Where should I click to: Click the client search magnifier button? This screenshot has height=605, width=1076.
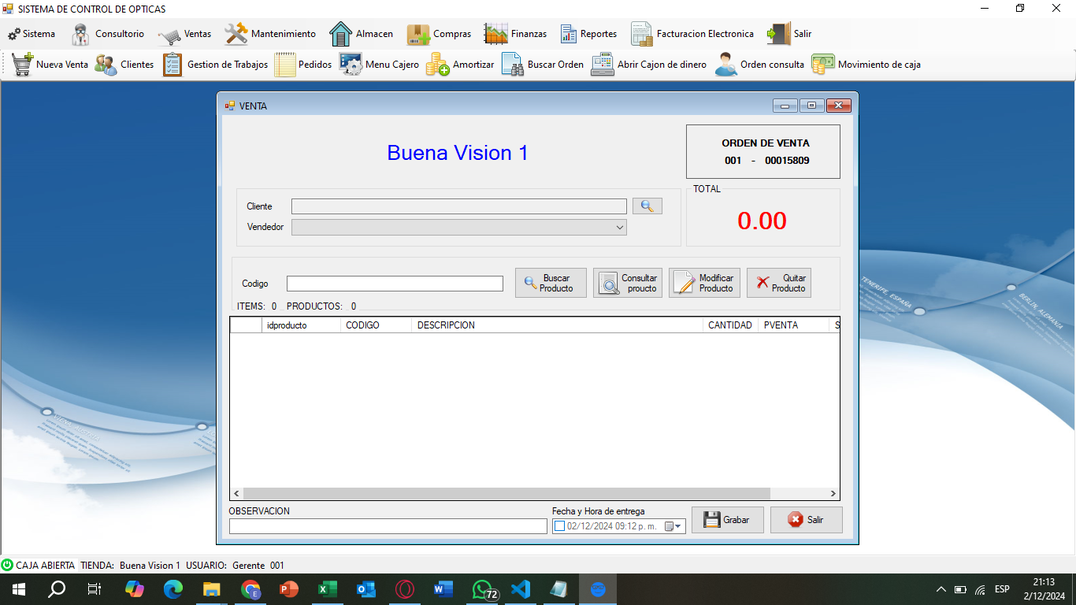coord(647,206)
